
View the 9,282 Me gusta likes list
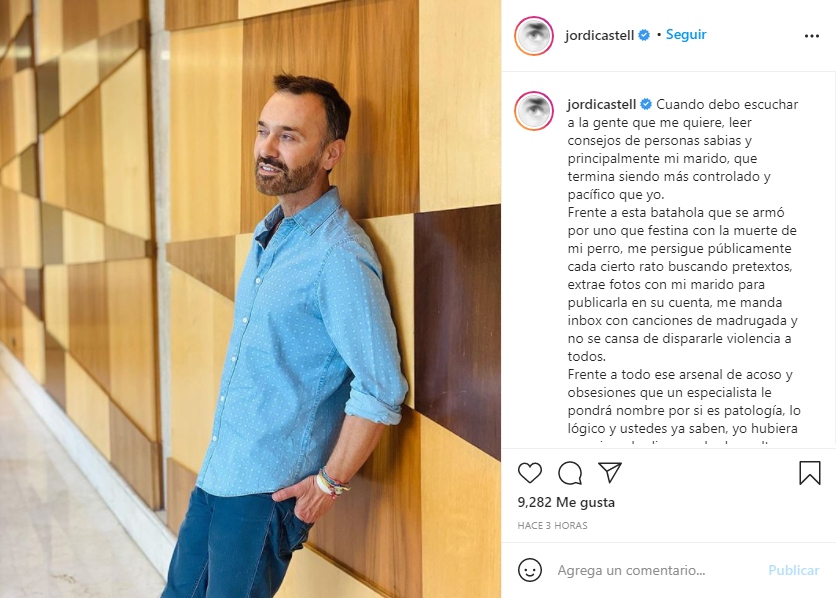click(566, 503)
